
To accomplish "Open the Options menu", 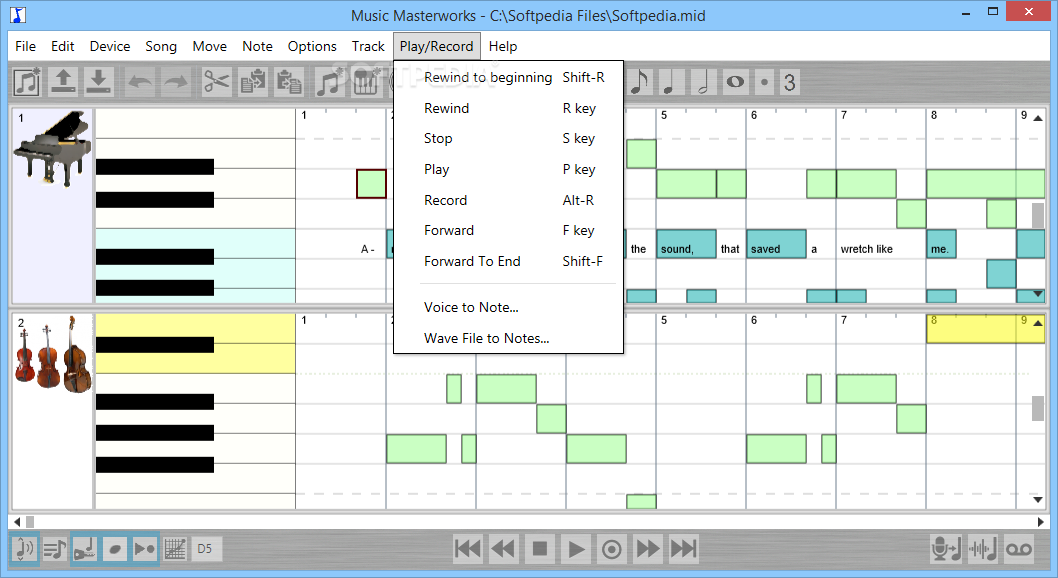I will tap(312, 47).
